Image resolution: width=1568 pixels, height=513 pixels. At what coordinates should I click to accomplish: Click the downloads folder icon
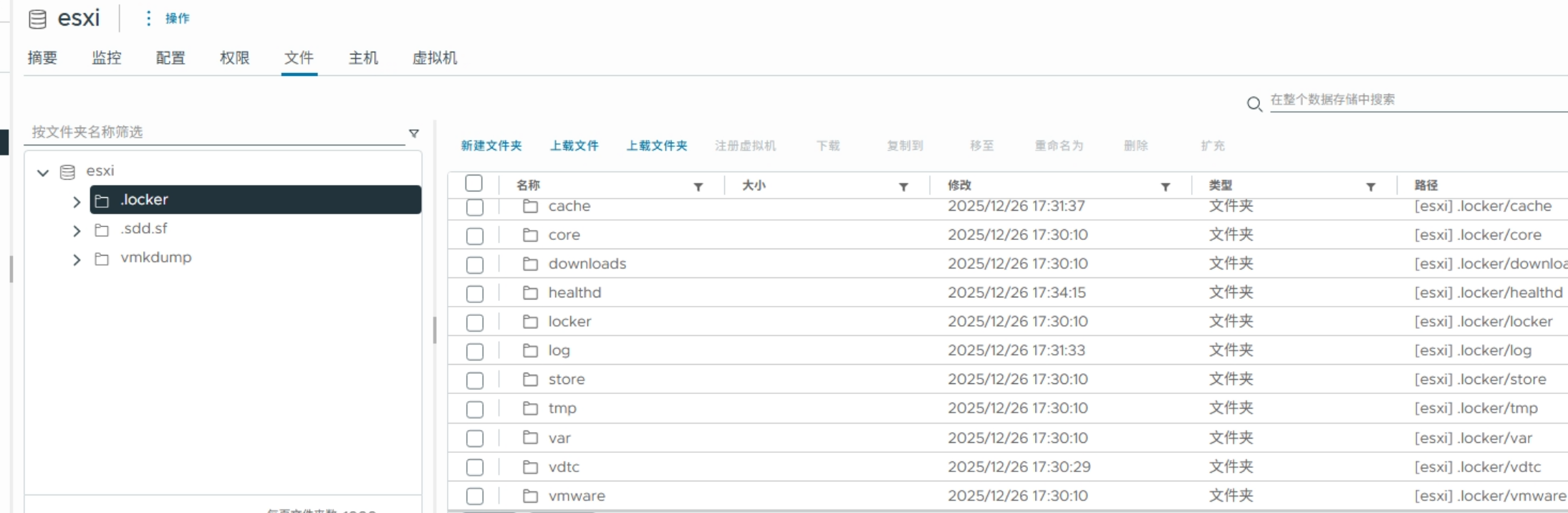click(x=530, y=264)
